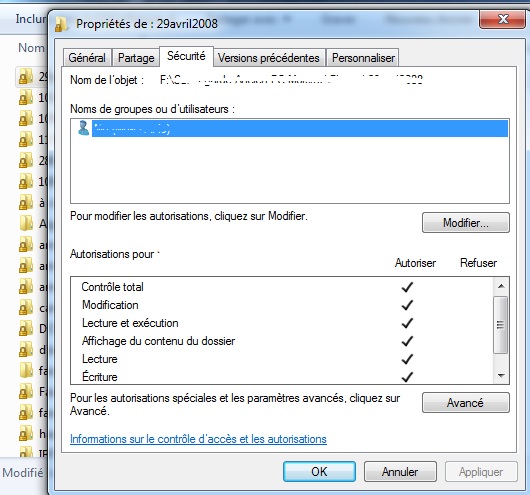Click the Appliquer button
This screenshot has width=530, height=495.
click(481, 471)
